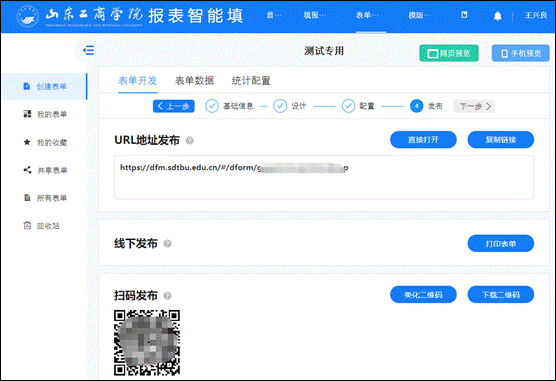
Task: Click 打印表单 button
Action: coord(501,244)
